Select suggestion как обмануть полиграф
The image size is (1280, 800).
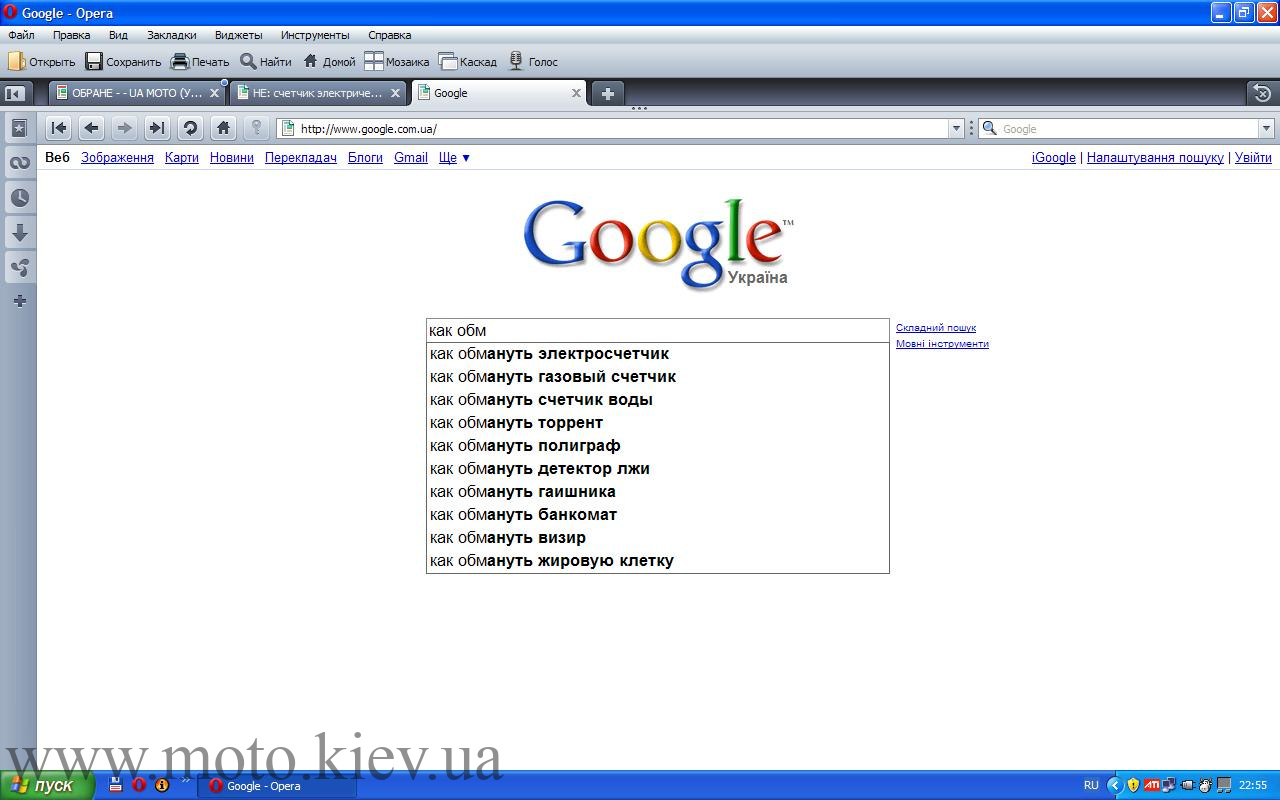click(657, 446)
